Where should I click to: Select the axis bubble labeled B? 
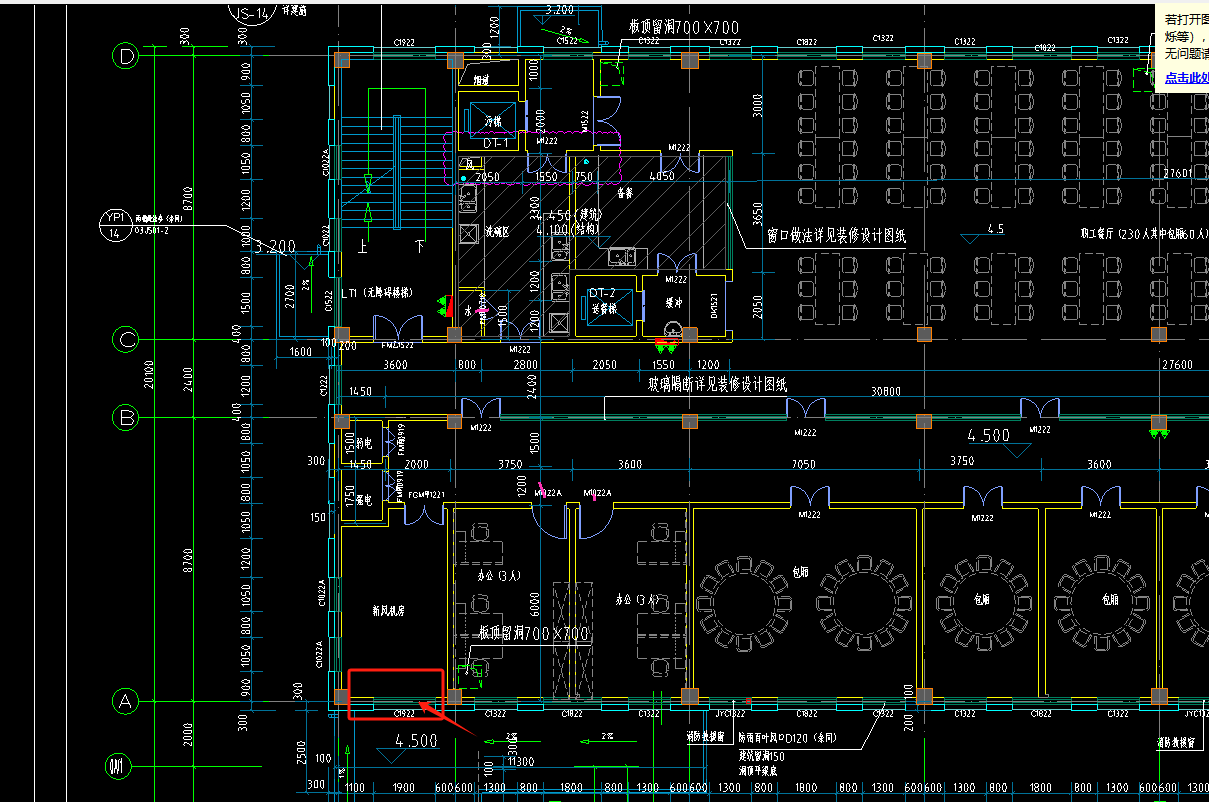124,418
